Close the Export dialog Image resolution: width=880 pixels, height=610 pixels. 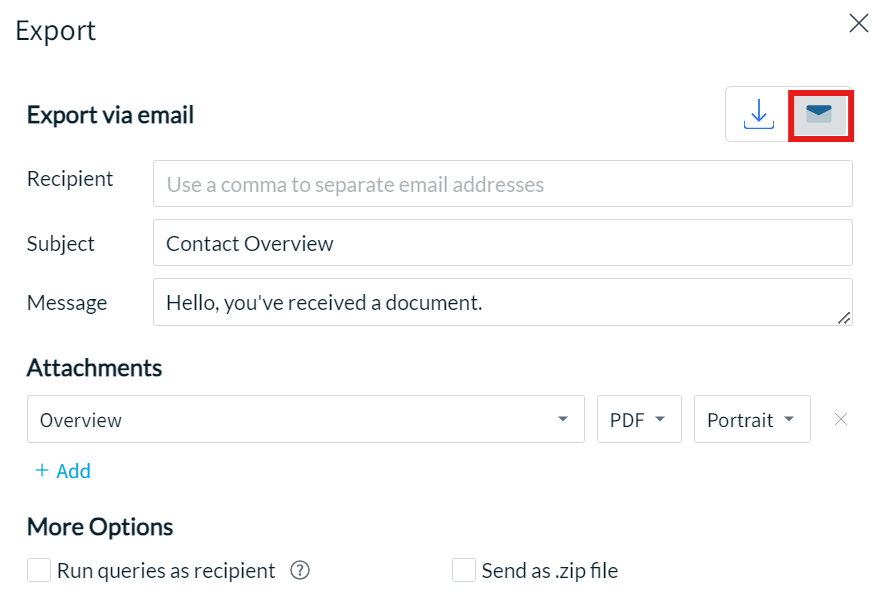coord(858,24)
